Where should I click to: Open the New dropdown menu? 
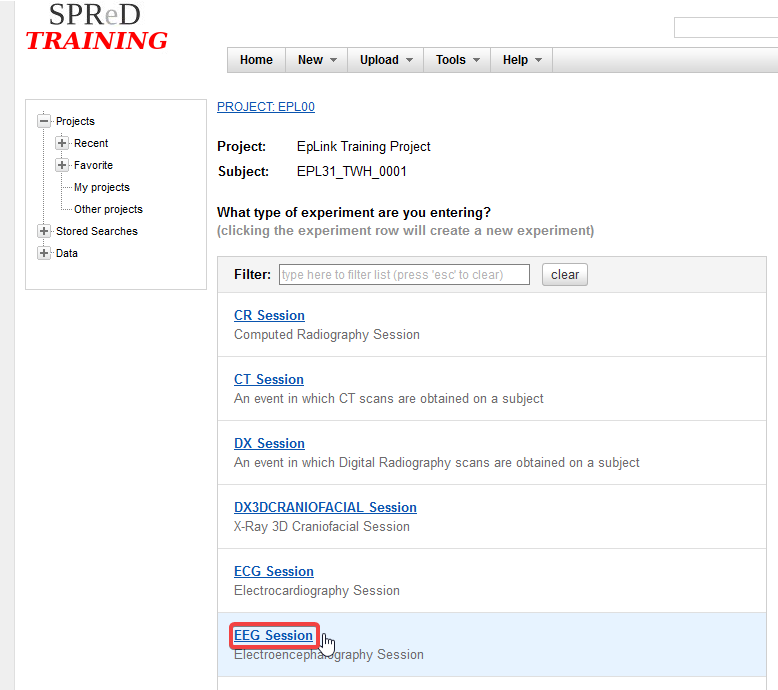(317, 60)
